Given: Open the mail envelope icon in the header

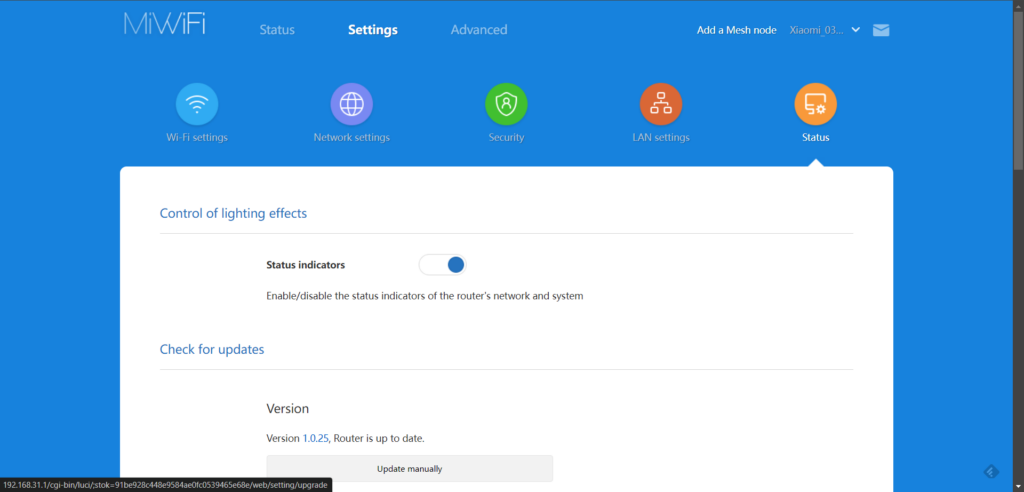Looking at the screenshot, I should pyautogui.click(x=881, y=30).
